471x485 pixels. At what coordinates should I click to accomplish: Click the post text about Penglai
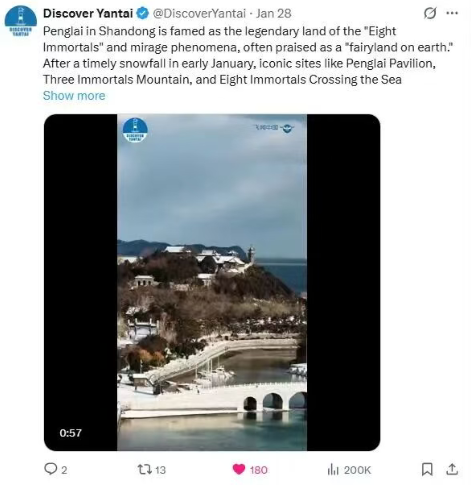pos(249,55)
